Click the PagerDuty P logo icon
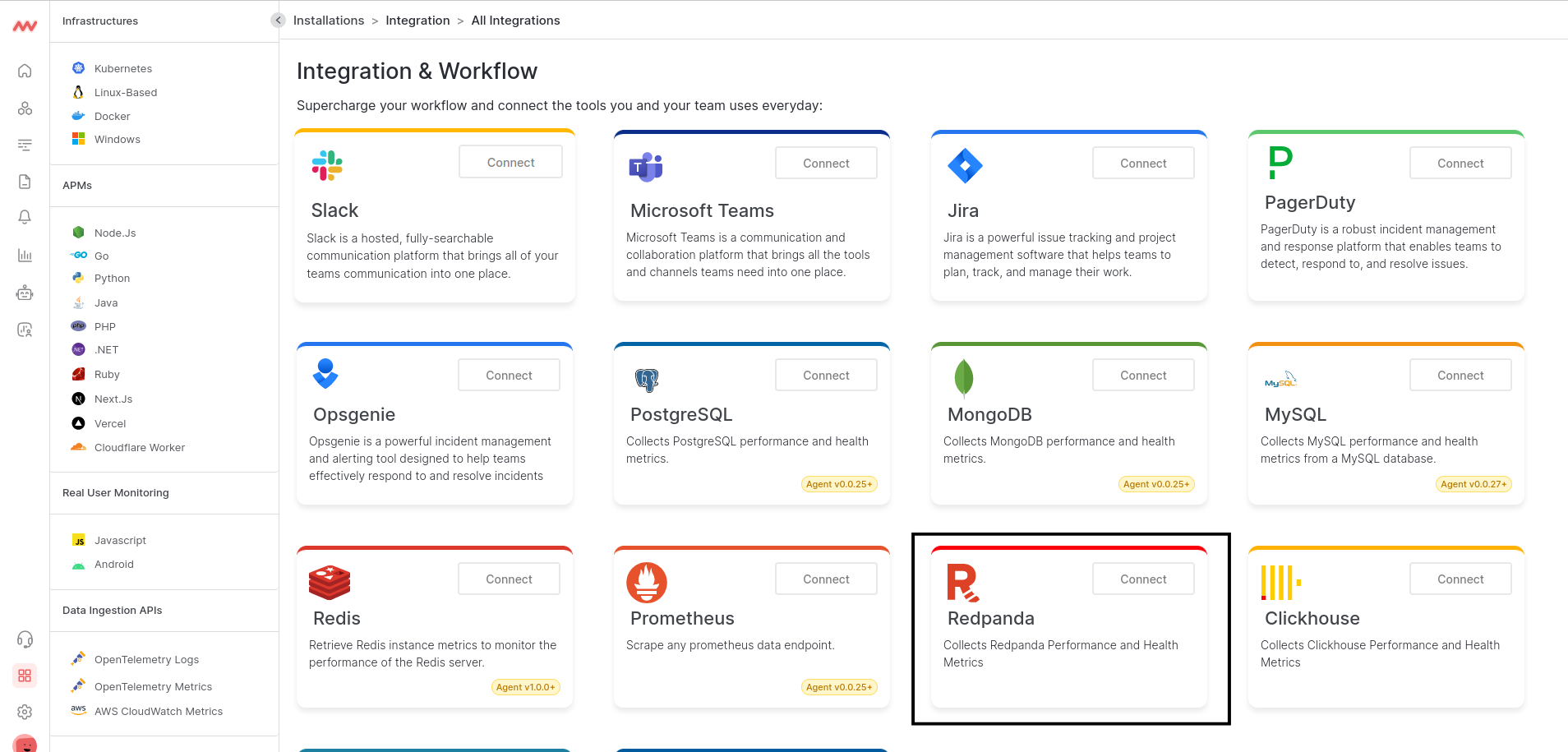 click(x=1280, y=163)
